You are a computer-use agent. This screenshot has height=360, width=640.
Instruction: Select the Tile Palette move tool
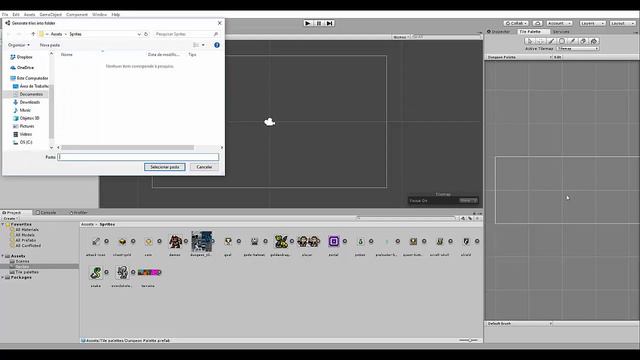(540, 41)
